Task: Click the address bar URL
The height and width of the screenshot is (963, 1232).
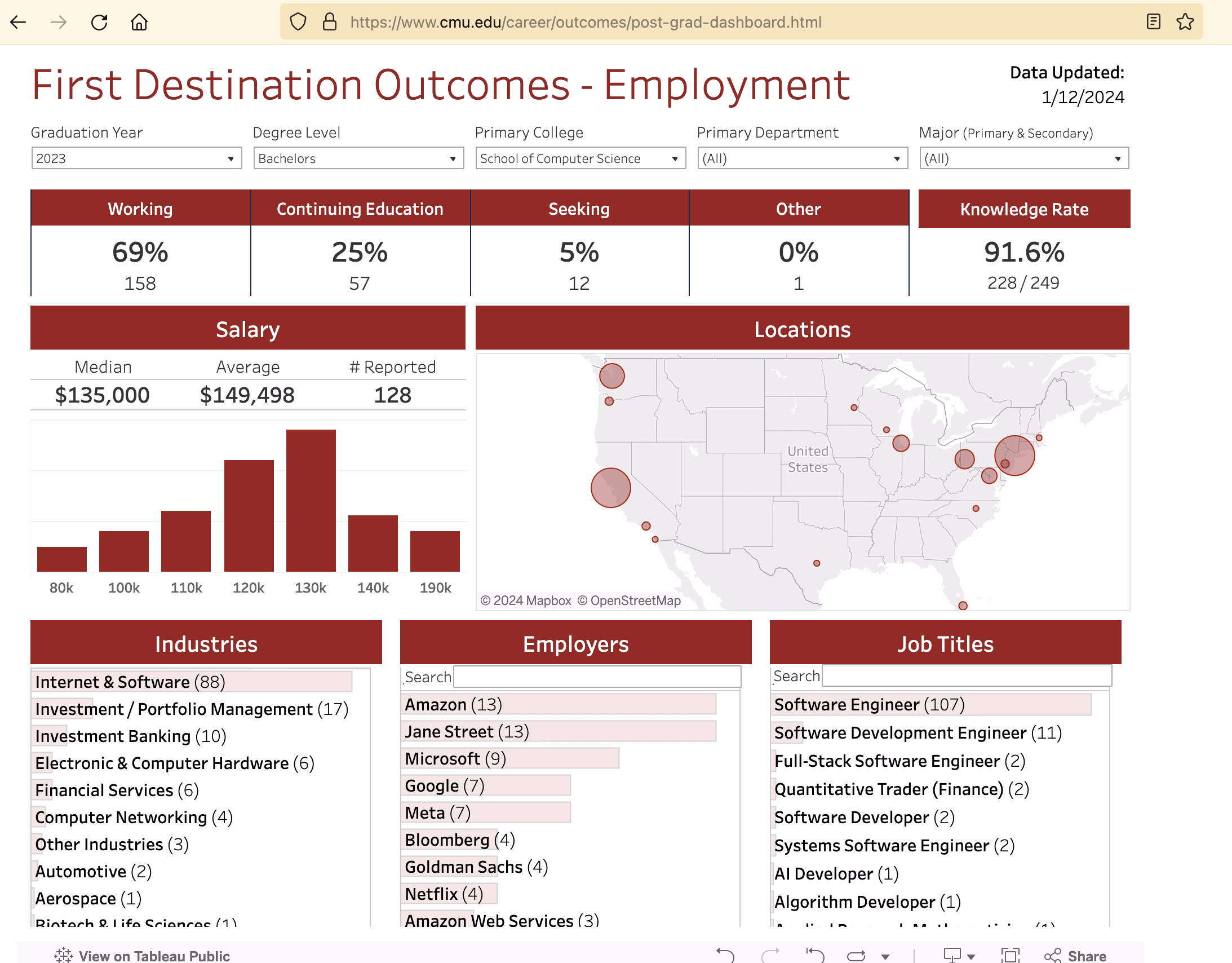Action: [586, 22]
